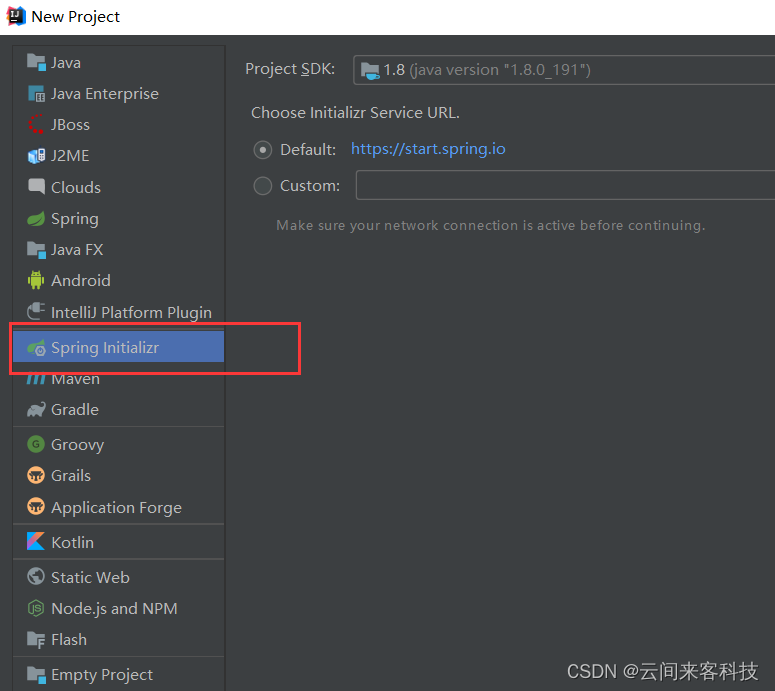Click the IntelliJ Platform Plugin icon
Image resolution: width=775 pixels, height=691 pixels.
pos(36,311)
